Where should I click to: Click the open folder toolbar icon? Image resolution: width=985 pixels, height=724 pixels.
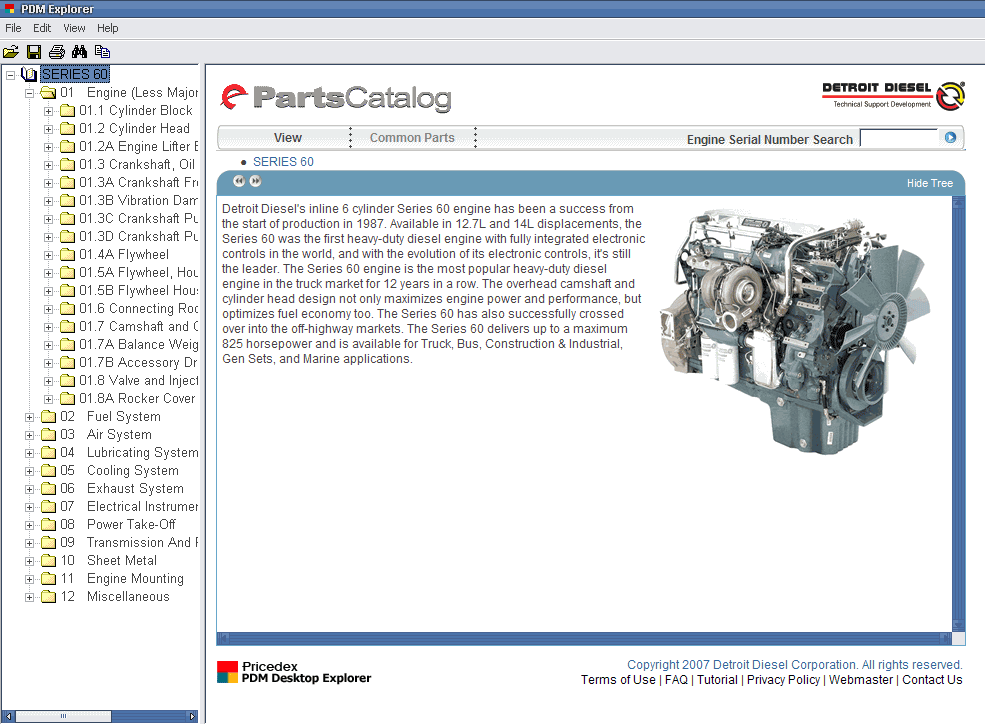click(x=11, y=52)
